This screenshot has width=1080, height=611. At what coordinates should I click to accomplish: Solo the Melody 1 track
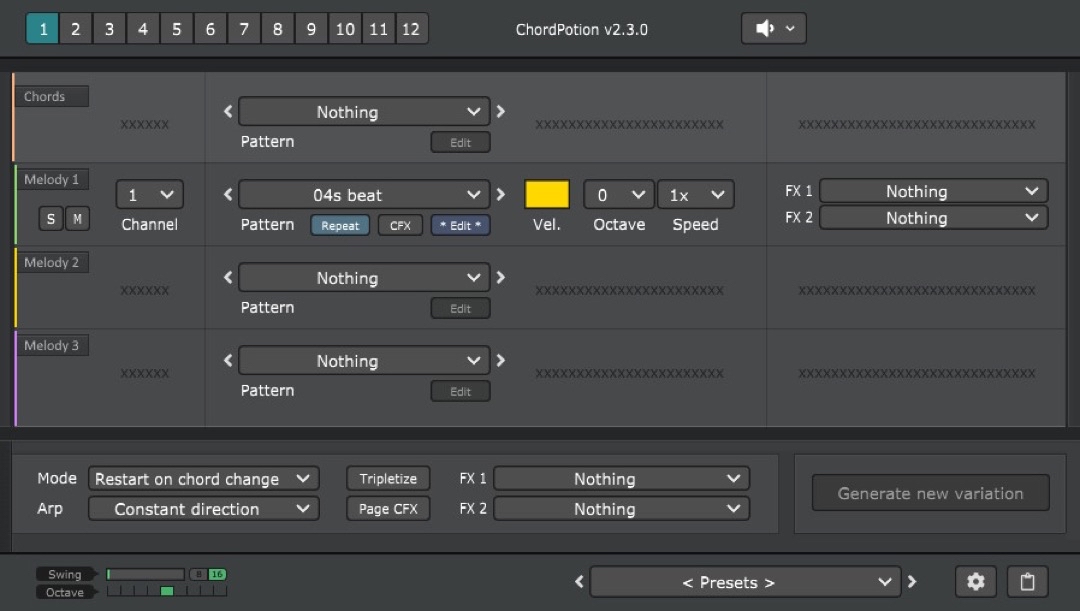coord(51,219)
